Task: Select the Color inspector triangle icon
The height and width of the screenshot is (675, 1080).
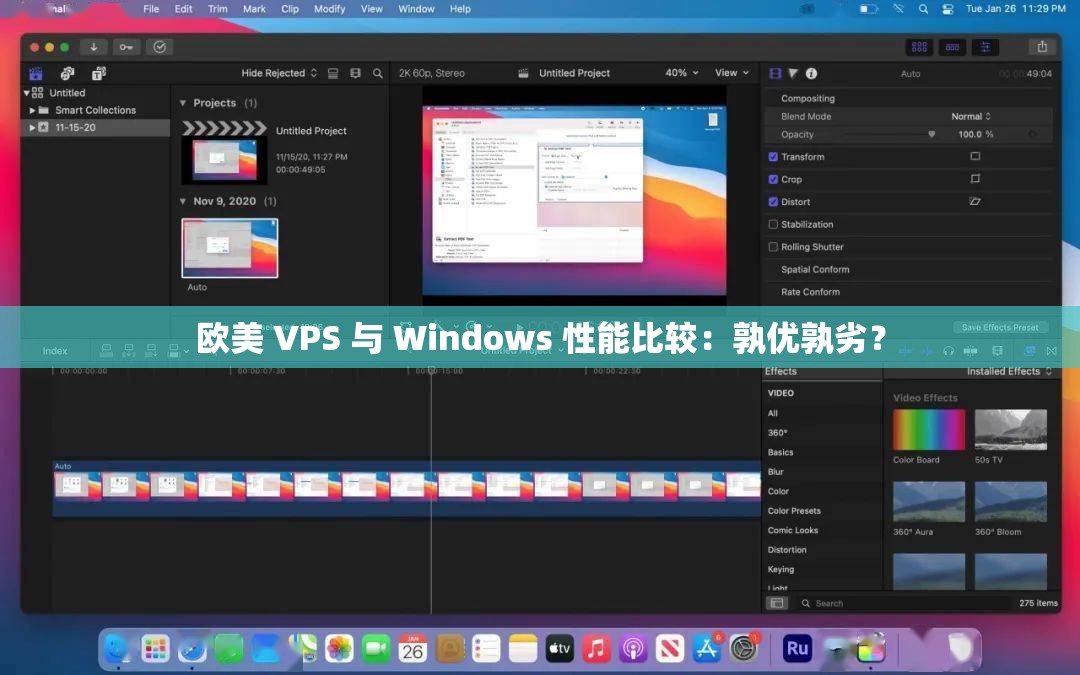Action: [x=793, y=73]
